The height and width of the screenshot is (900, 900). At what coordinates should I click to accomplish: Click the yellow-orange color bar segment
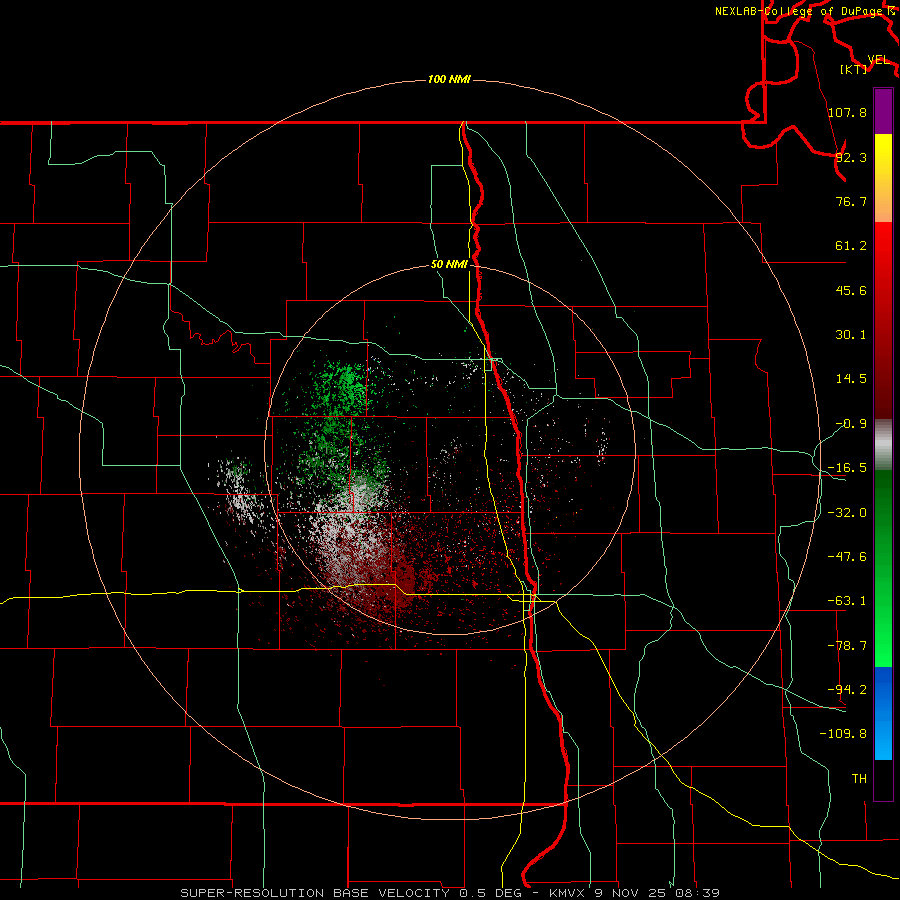click(x=883, y=178)
